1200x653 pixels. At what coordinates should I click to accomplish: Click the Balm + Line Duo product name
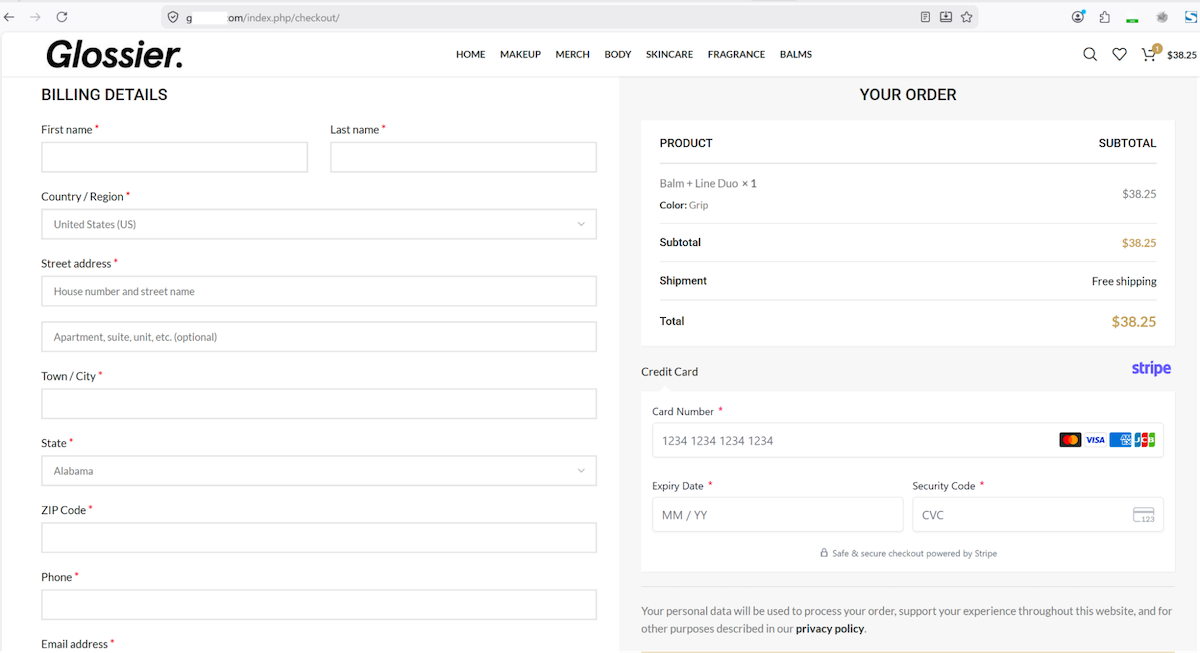click(x=699, y=184)
